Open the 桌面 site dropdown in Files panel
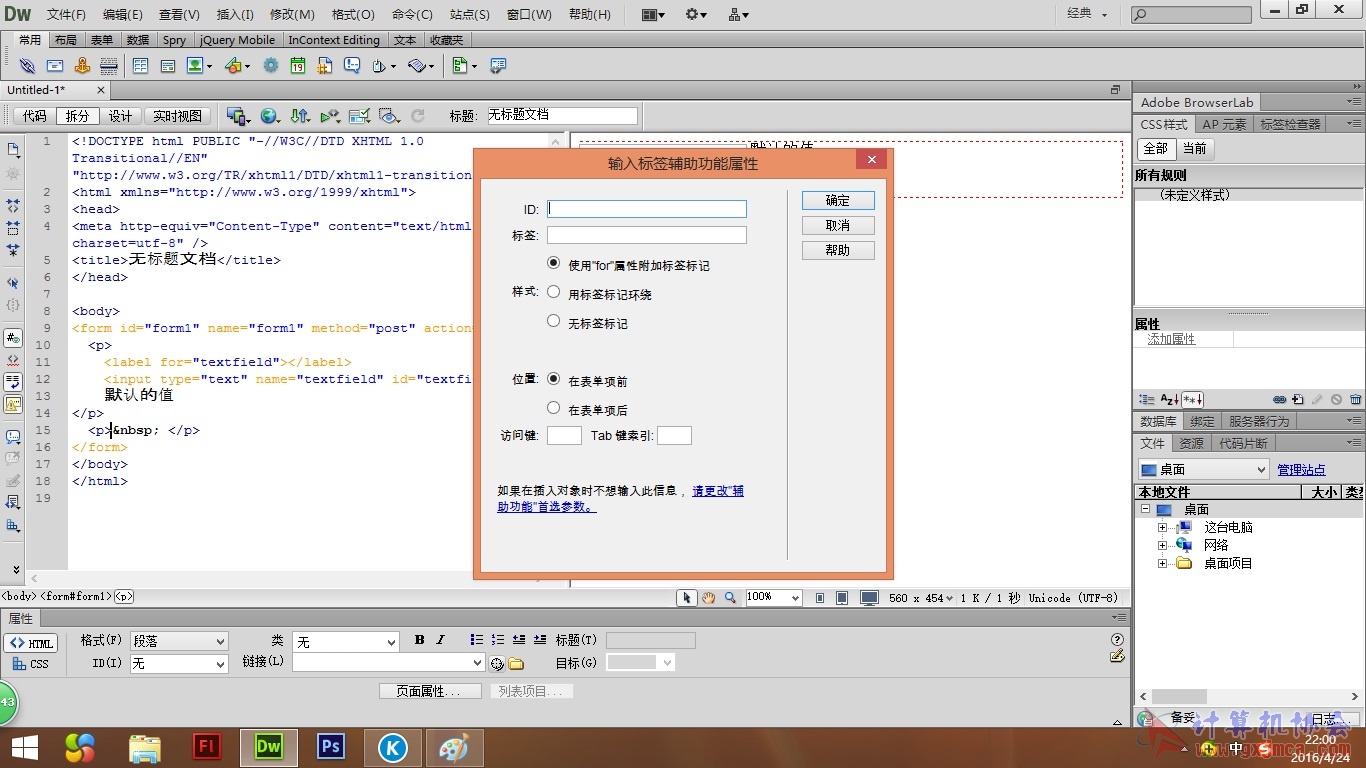This screenshot has width=1366, height=768. pyautogui.click(x=1204, y=469)
